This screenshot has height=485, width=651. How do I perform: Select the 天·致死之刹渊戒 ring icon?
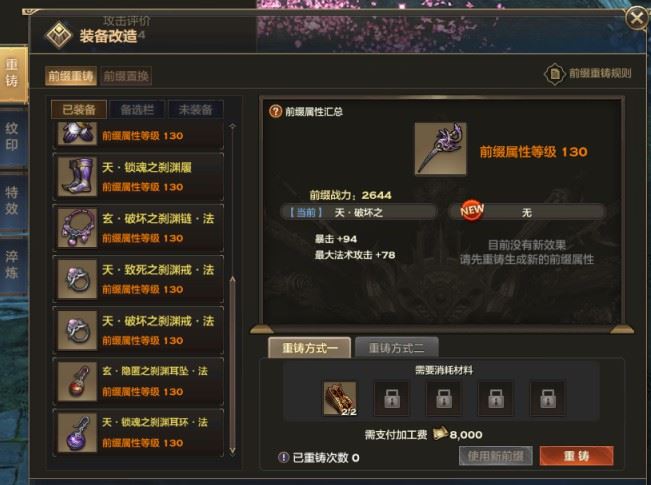77,279
